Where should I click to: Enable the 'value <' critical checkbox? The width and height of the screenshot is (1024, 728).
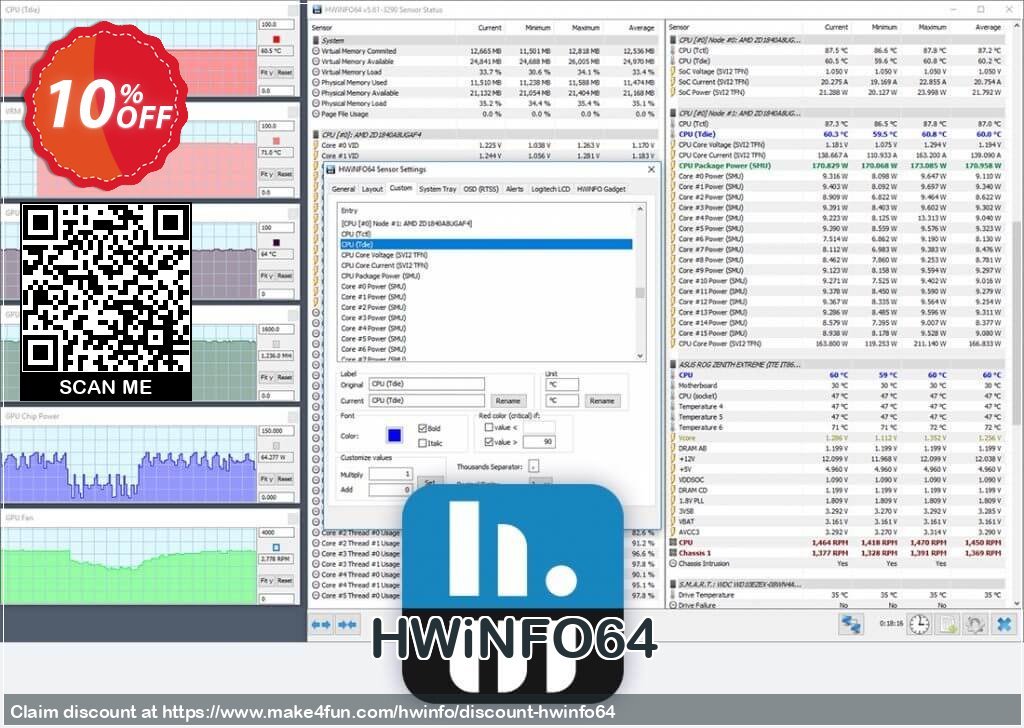(488, 427)
